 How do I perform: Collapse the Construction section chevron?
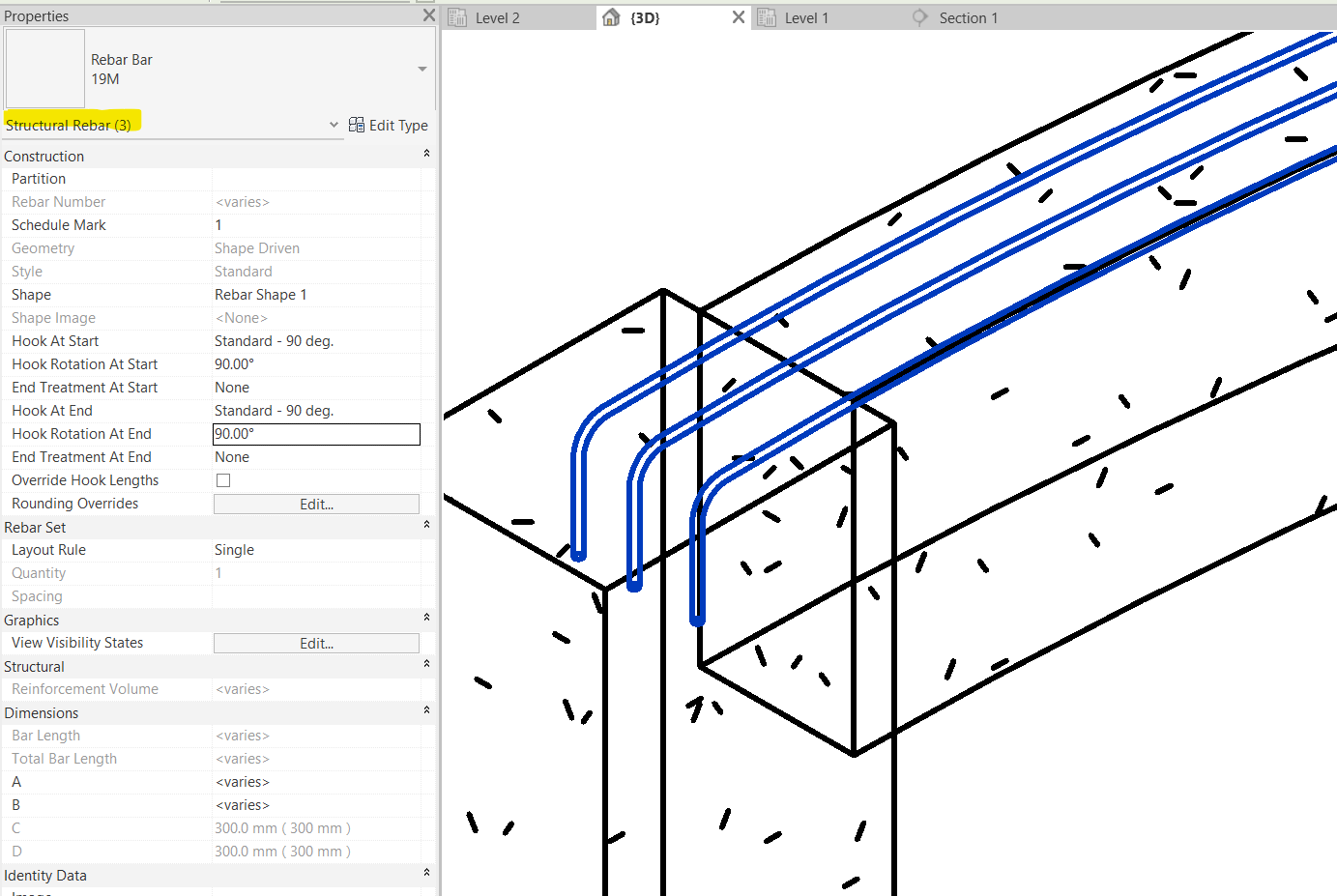click(x=426, y=152)
